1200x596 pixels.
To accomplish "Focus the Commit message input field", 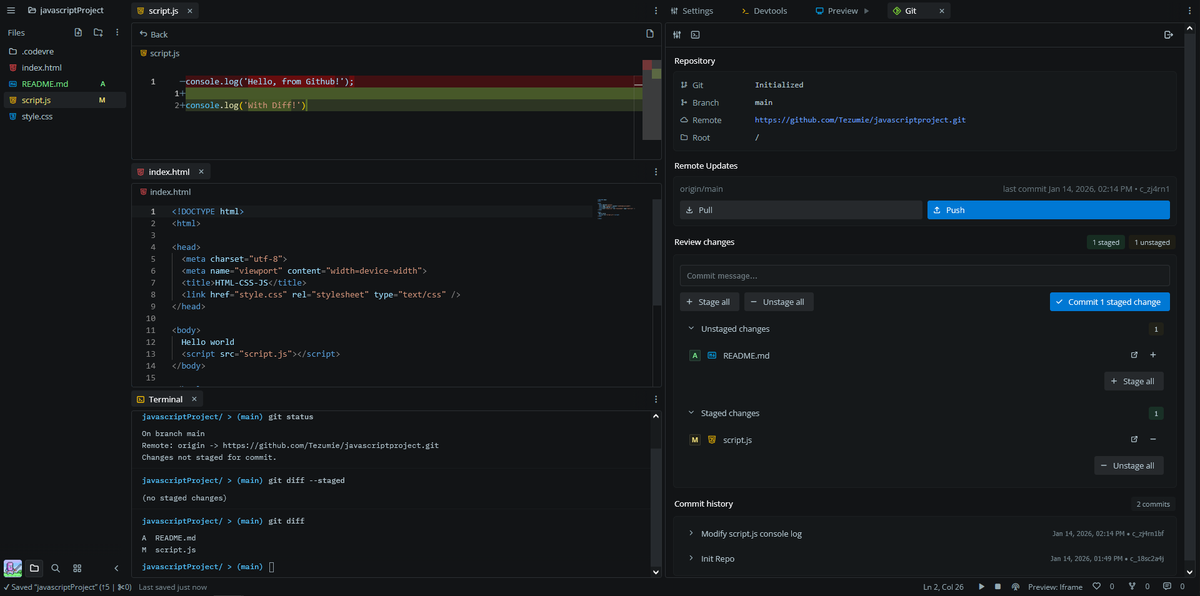I will point(925,276).
